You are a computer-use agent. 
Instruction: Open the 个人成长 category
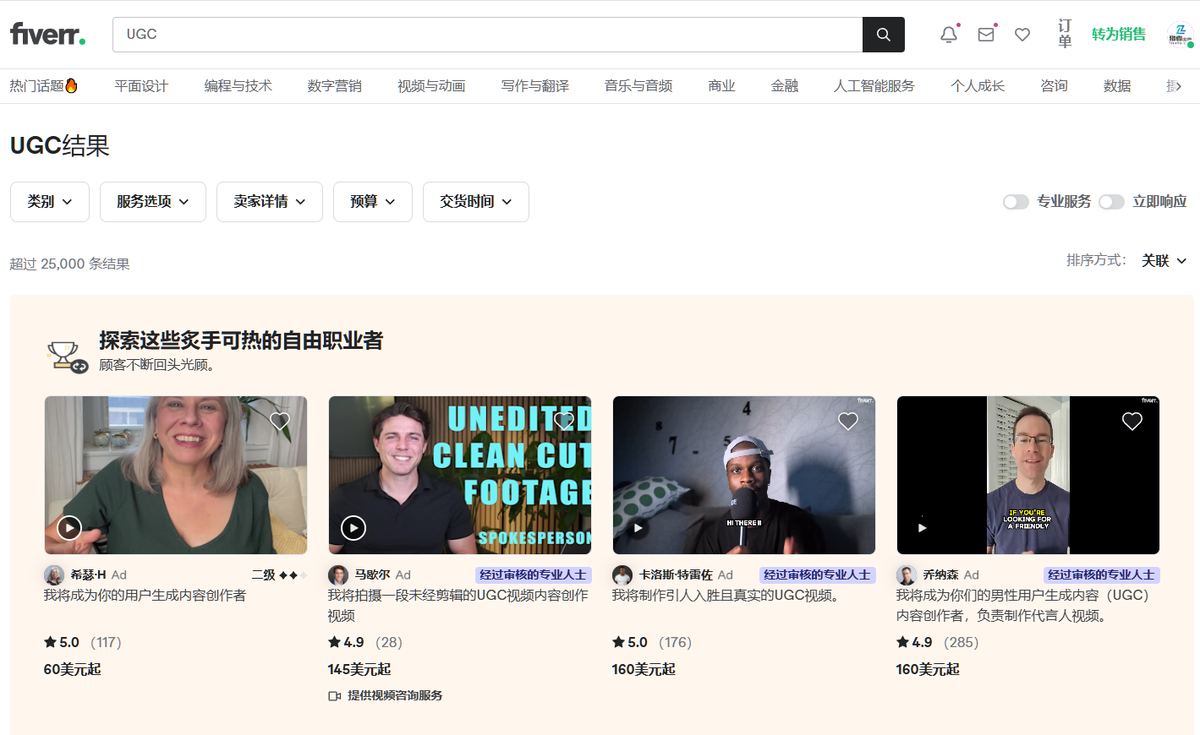(977, 86)
